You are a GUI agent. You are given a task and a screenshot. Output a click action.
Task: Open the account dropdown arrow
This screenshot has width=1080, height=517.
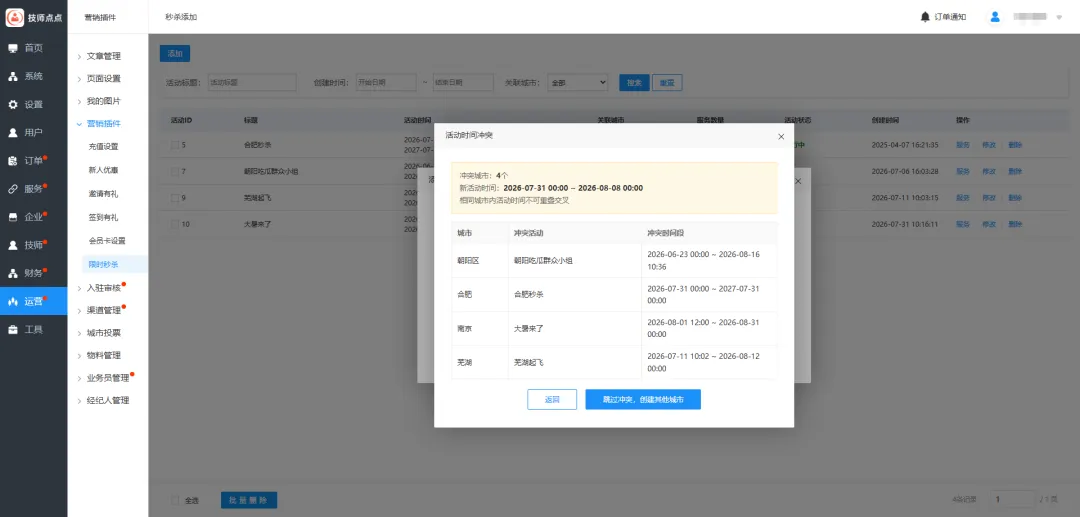1059,17
